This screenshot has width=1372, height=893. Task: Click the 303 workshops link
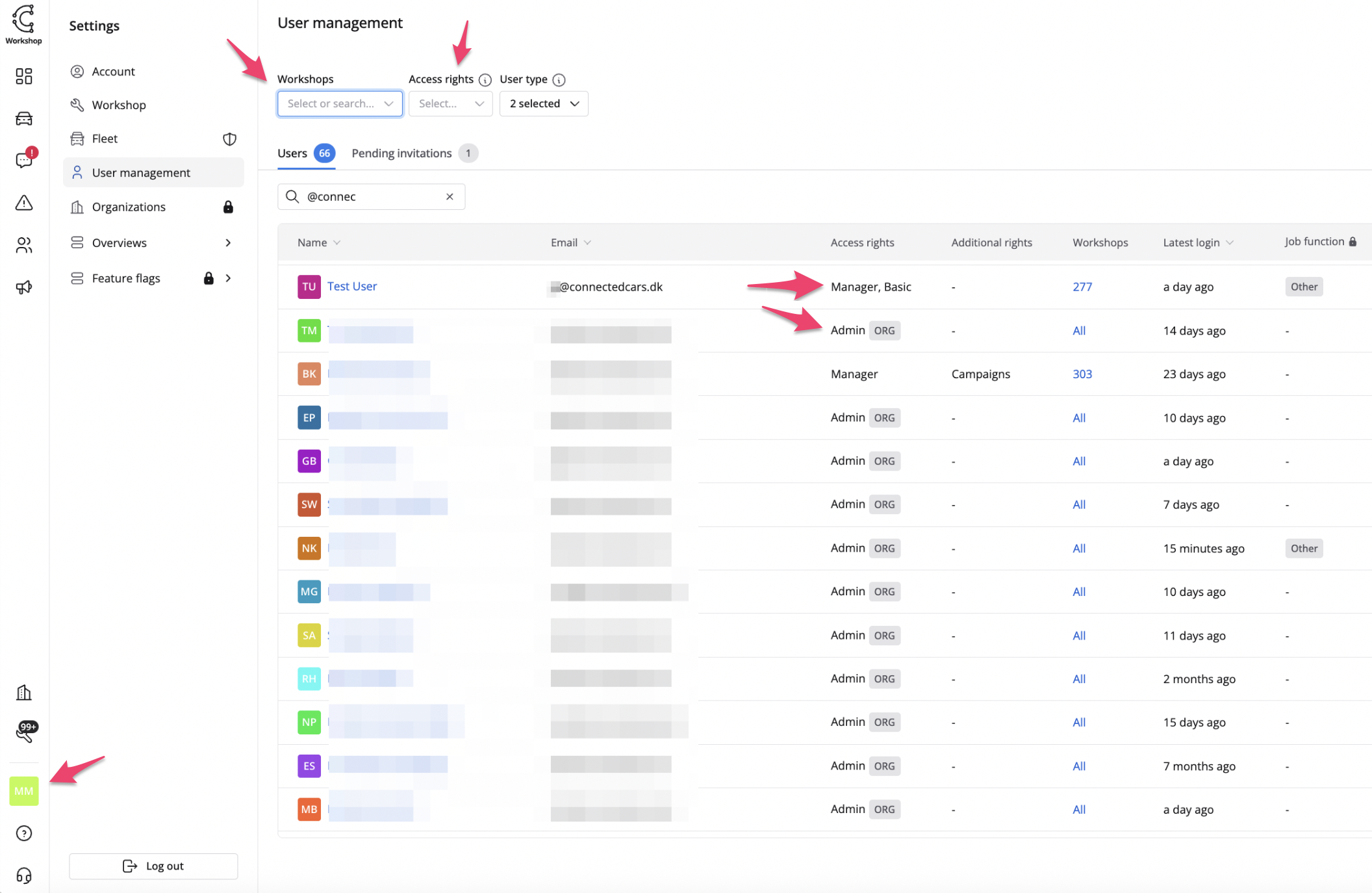[1082, 374]
